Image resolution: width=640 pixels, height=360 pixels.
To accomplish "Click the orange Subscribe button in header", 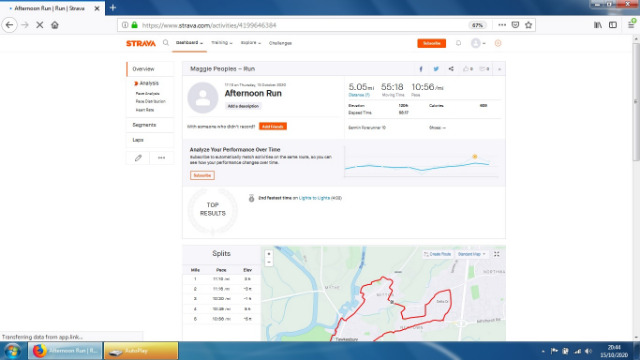I will pyautogui.click(x=431, y=43).
